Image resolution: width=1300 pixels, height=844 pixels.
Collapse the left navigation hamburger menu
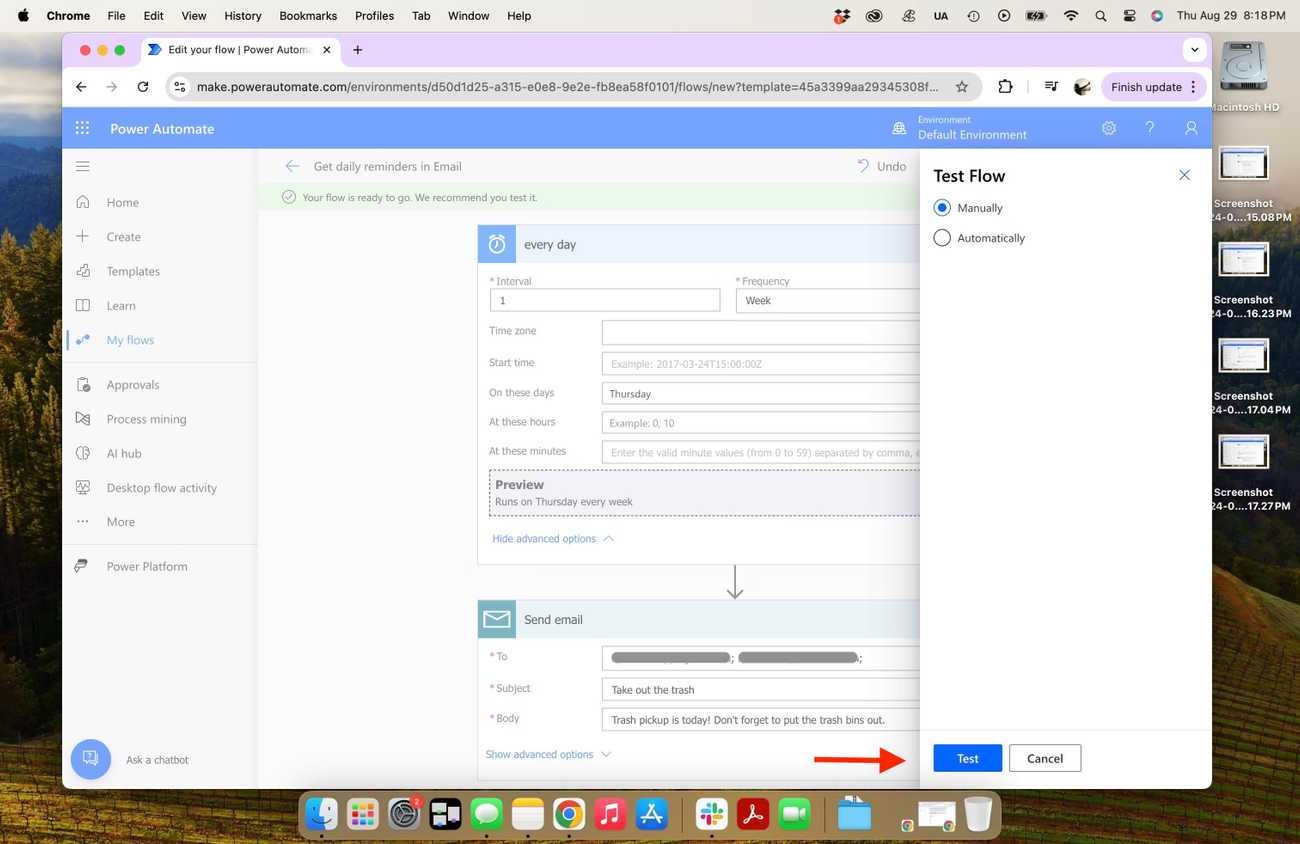[82, 166]
